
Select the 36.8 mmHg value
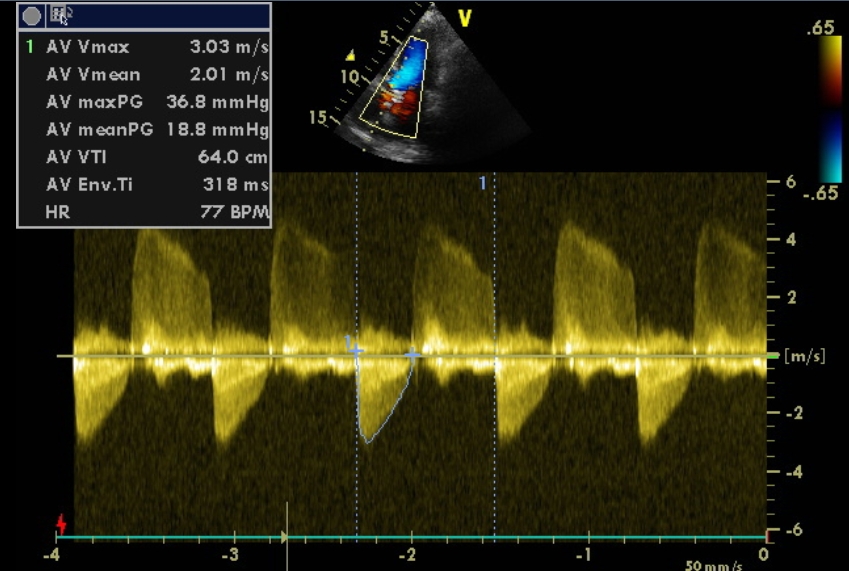pyautogui.click(x=218, y=102)
